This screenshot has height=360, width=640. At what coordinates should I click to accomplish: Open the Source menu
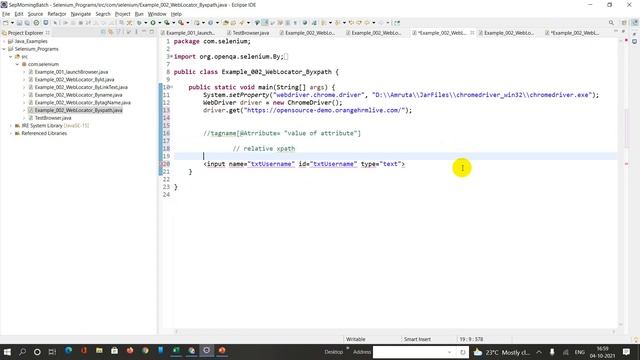(x=35, y=14)
